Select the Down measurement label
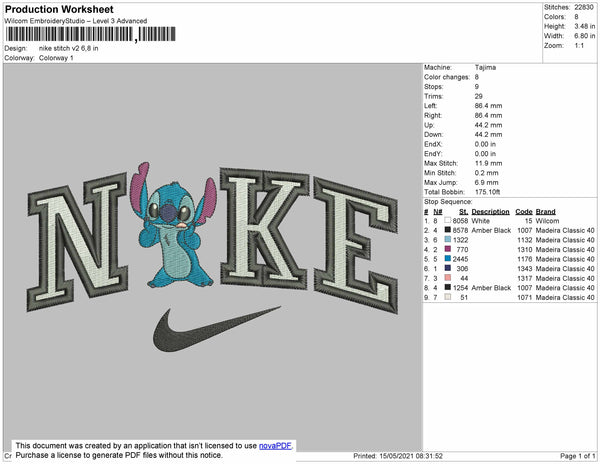Screen dimensions: 600x464 coord(434,135)
